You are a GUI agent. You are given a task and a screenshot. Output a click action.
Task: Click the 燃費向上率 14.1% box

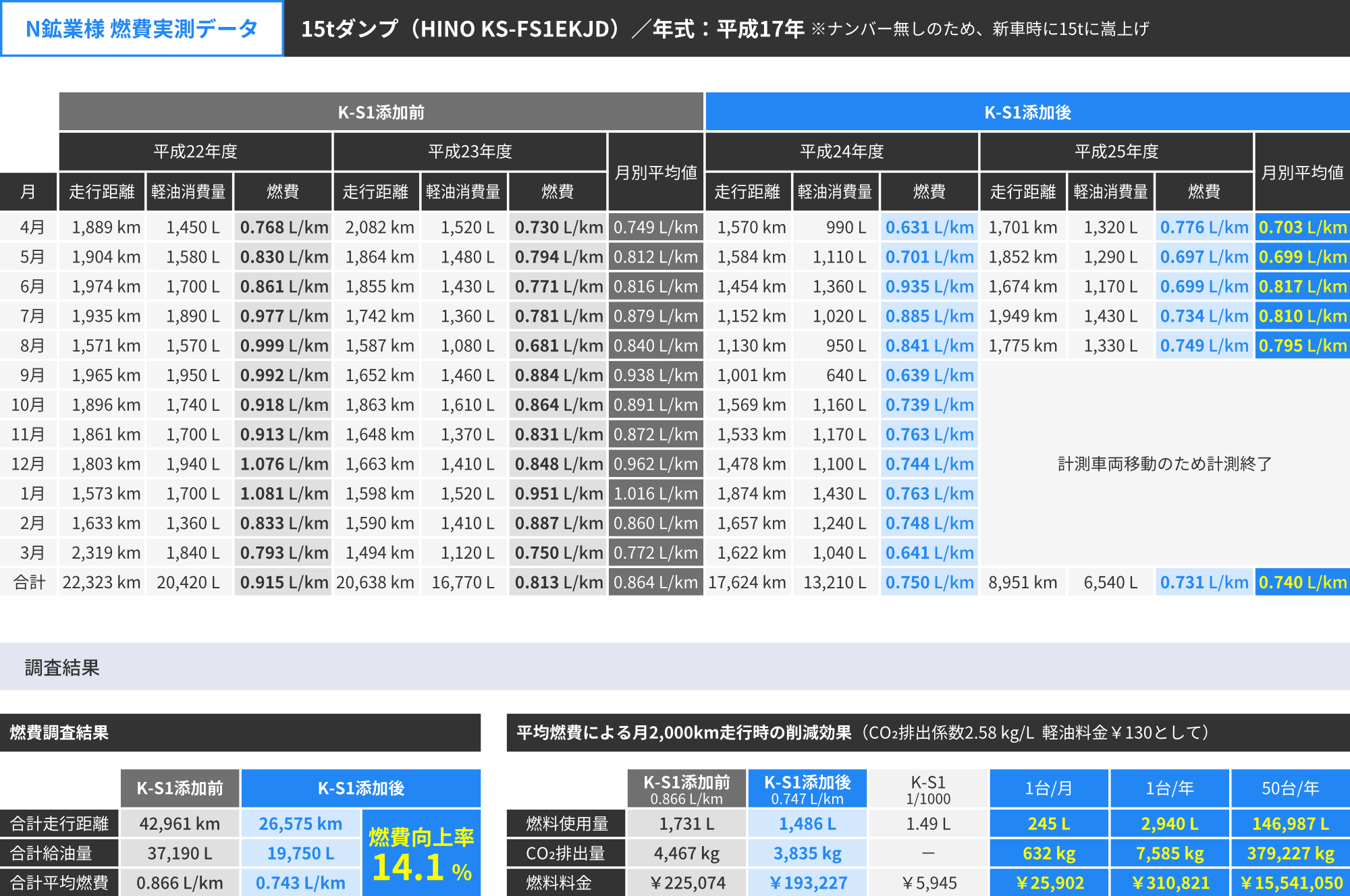pyautogui.click(x=421, y=854)
